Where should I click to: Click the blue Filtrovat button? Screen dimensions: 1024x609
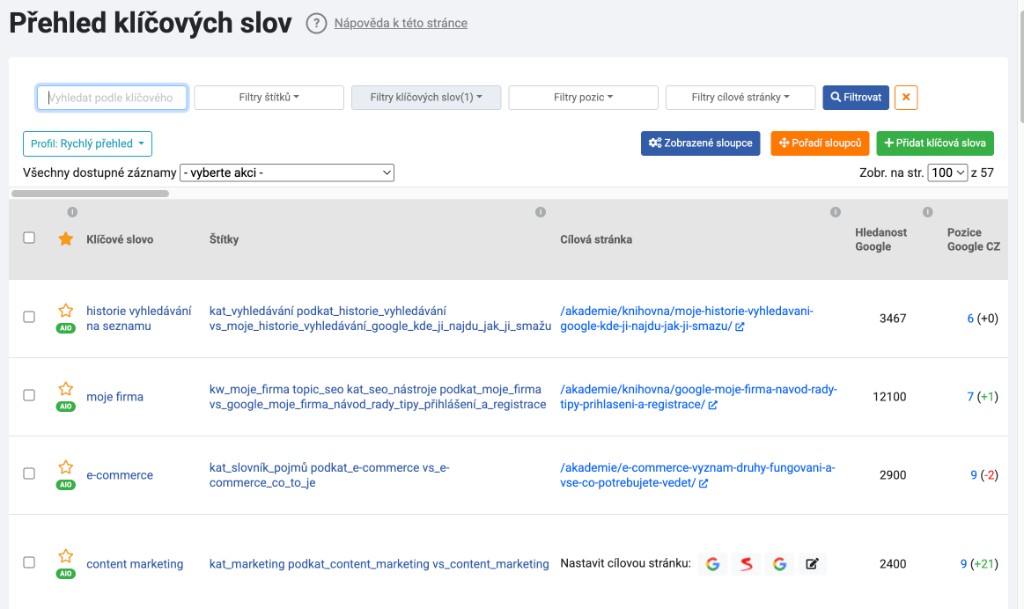pos(856,97)
